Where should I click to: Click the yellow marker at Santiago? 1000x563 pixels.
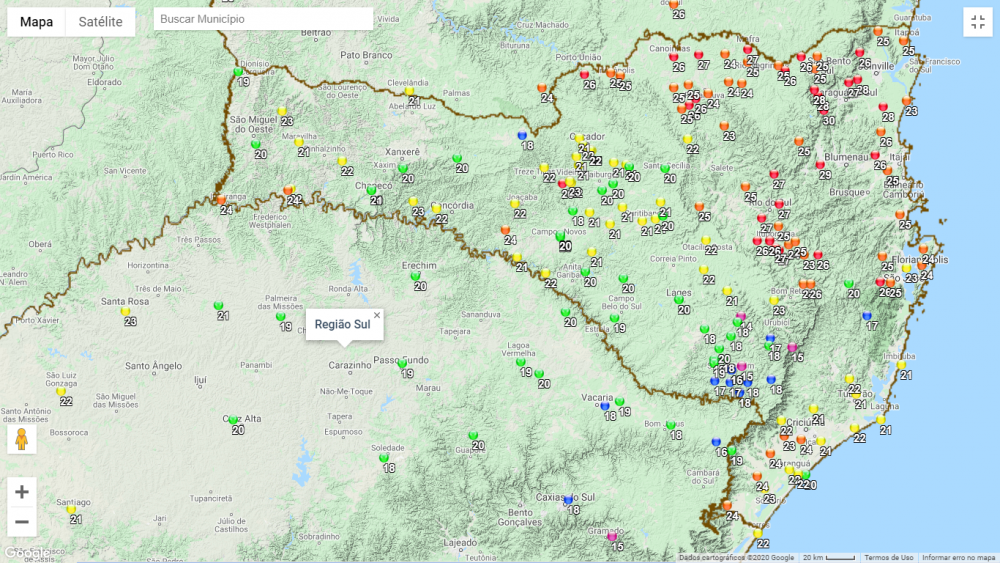(71, 510)
